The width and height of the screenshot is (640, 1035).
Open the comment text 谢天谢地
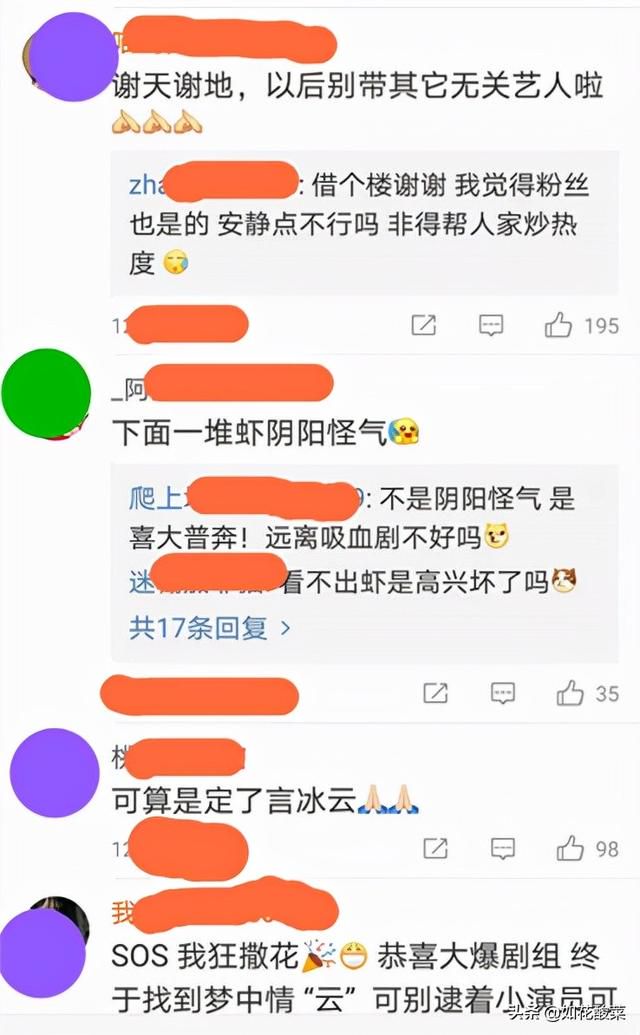pyautogui.click(x=173, y=86)
